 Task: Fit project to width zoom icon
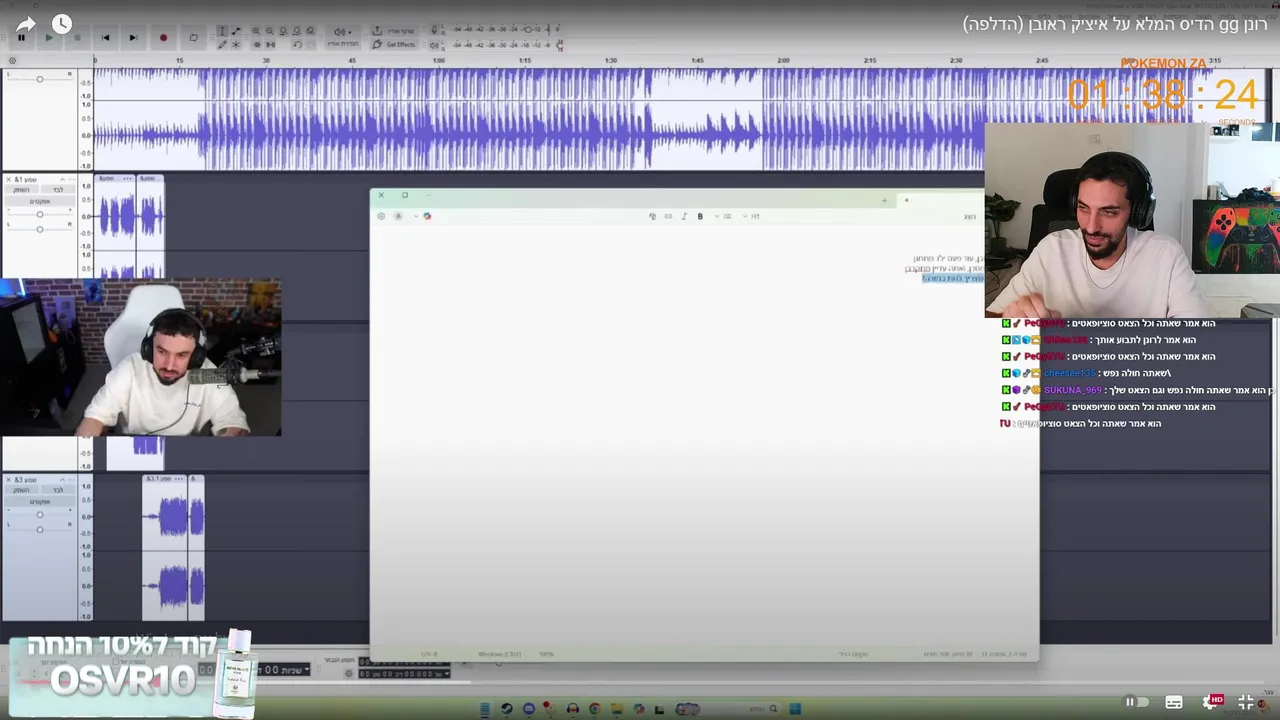(296, 31)
